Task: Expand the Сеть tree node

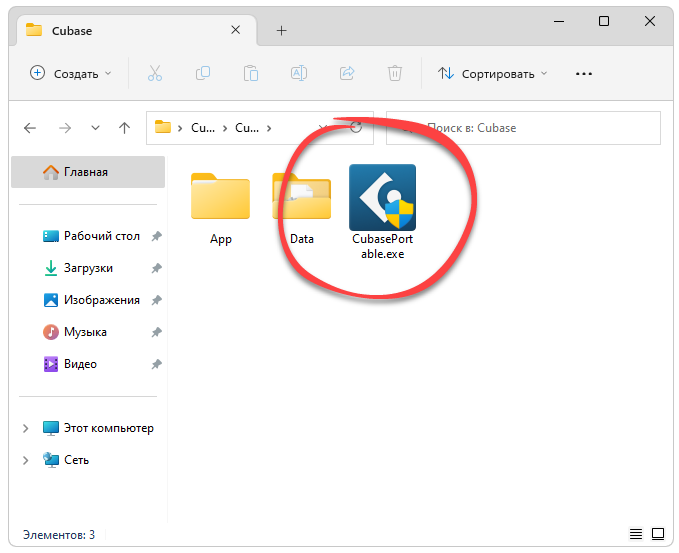Action: (x=26, y=460)
